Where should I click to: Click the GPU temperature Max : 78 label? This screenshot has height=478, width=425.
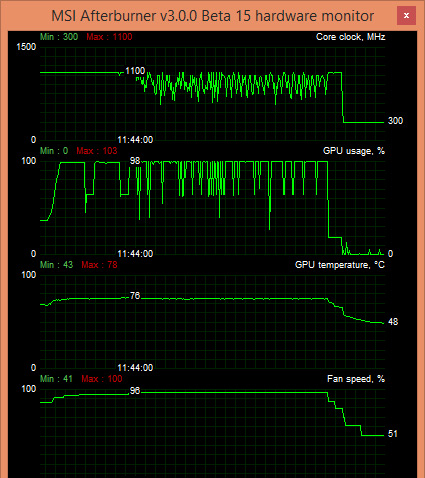point(99,265)
